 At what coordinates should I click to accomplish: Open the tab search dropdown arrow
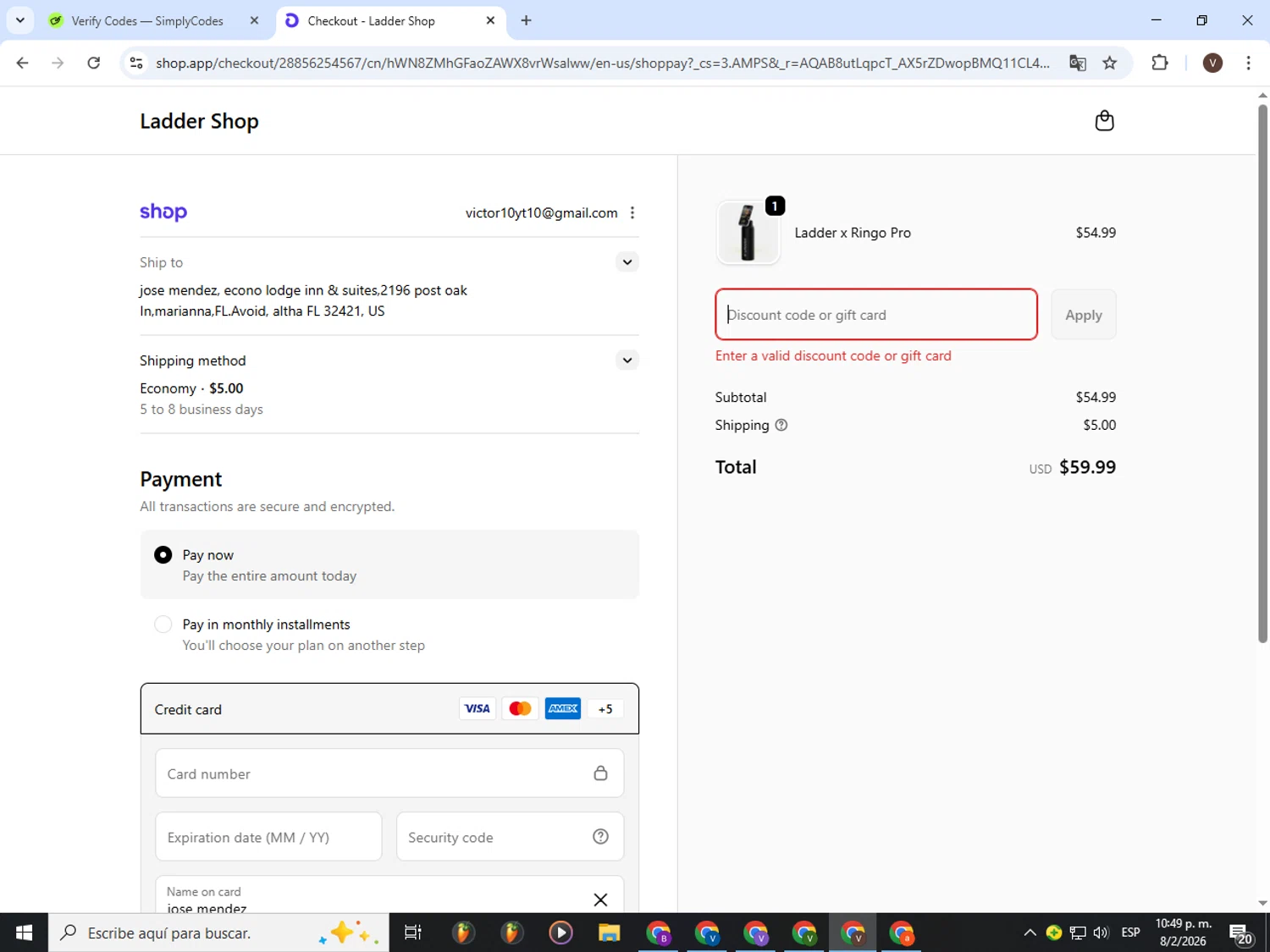[x=20, y=20]
